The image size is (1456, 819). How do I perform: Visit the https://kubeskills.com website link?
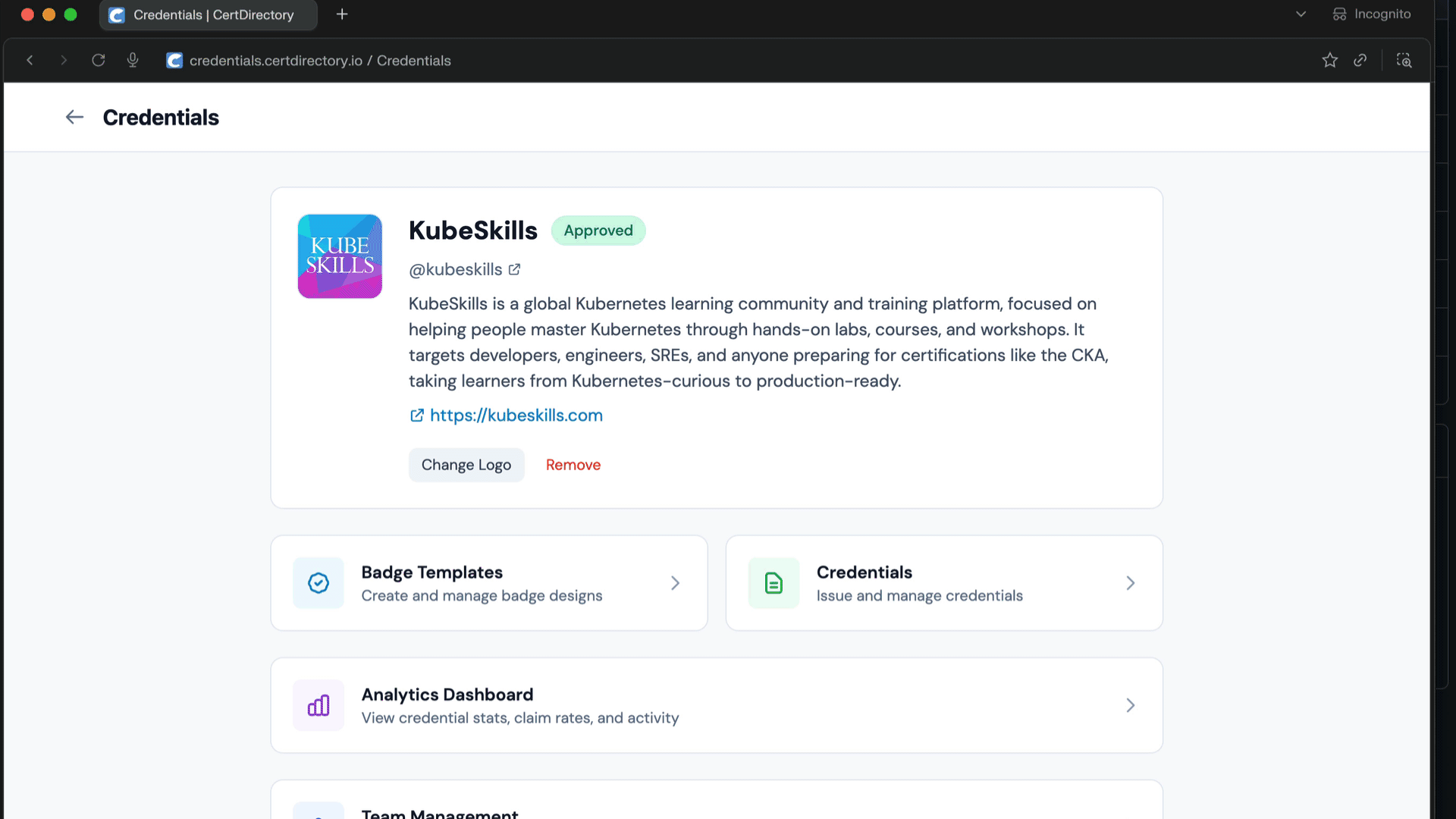coord(516,416)
